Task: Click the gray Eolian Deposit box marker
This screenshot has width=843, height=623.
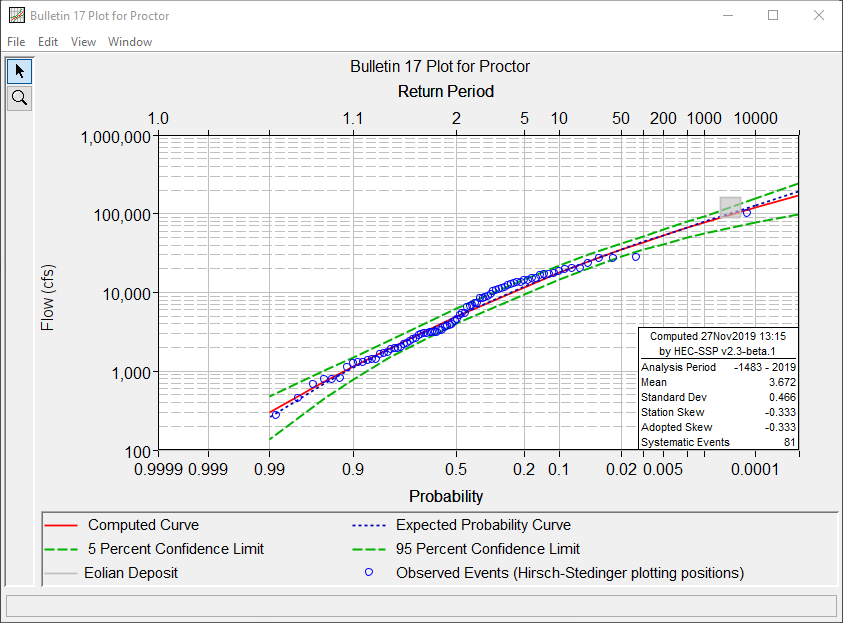Action: click(730, 207)
